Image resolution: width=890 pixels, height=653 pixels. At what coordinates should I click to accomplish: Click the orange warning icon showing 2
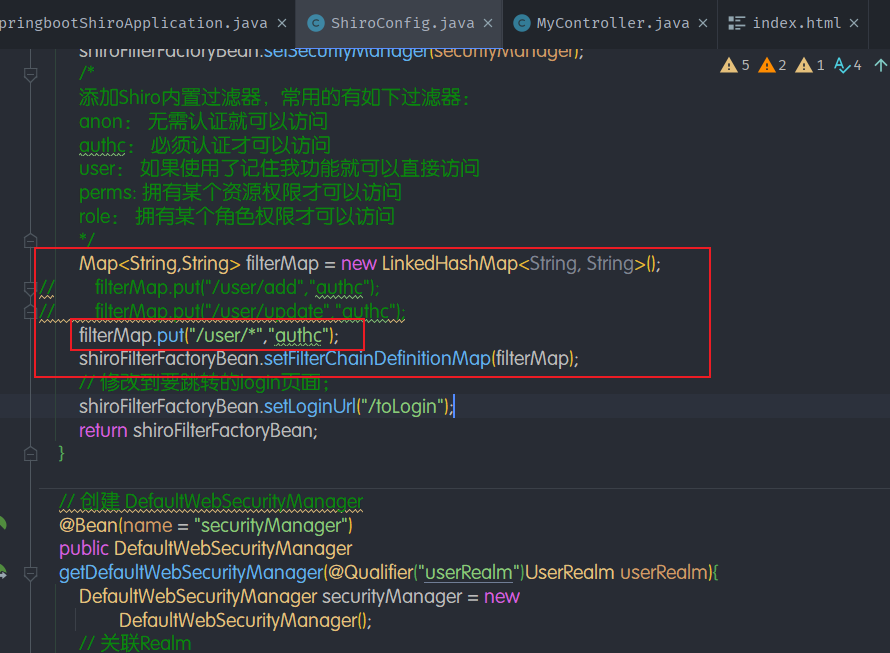coord(767,65)
